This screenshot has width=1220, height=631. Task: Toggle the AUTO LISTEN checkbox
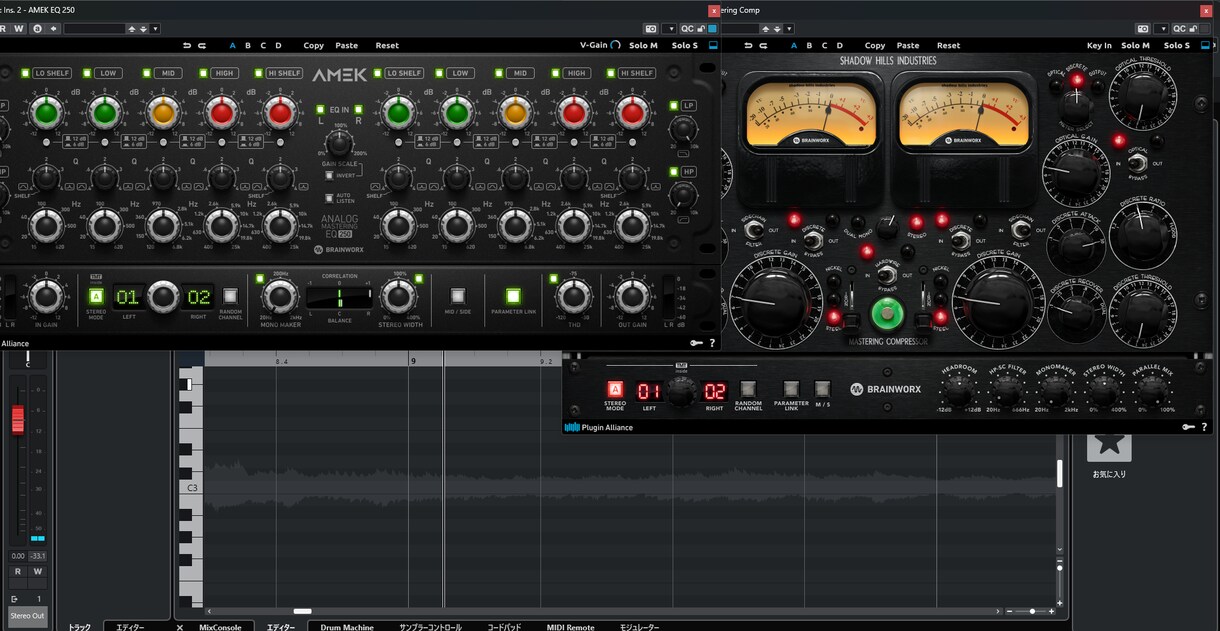point(328,197)
